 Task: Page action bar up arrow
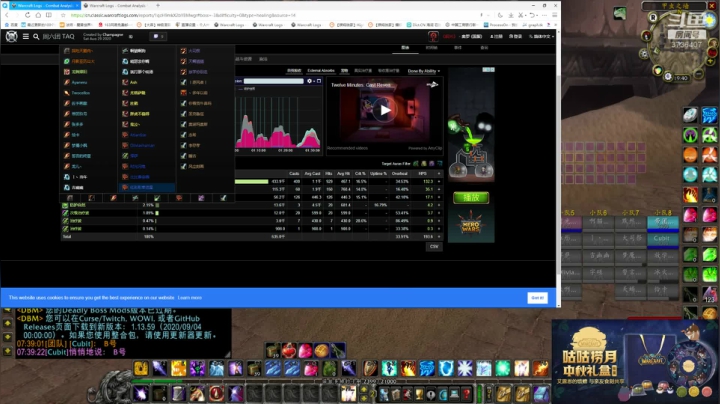364,390
